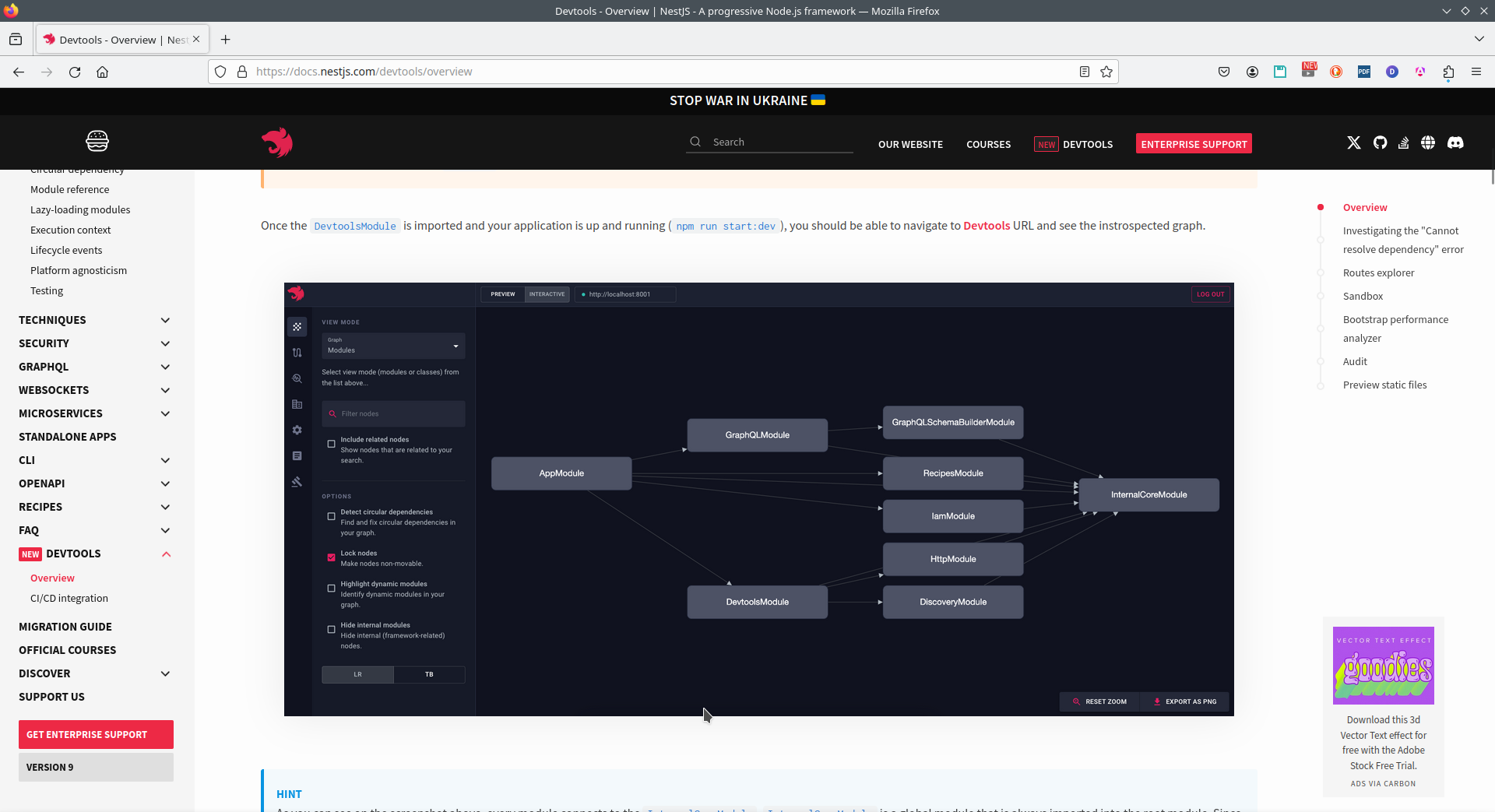Open the Stack Overflow icon in header

tap(1403, 142)
